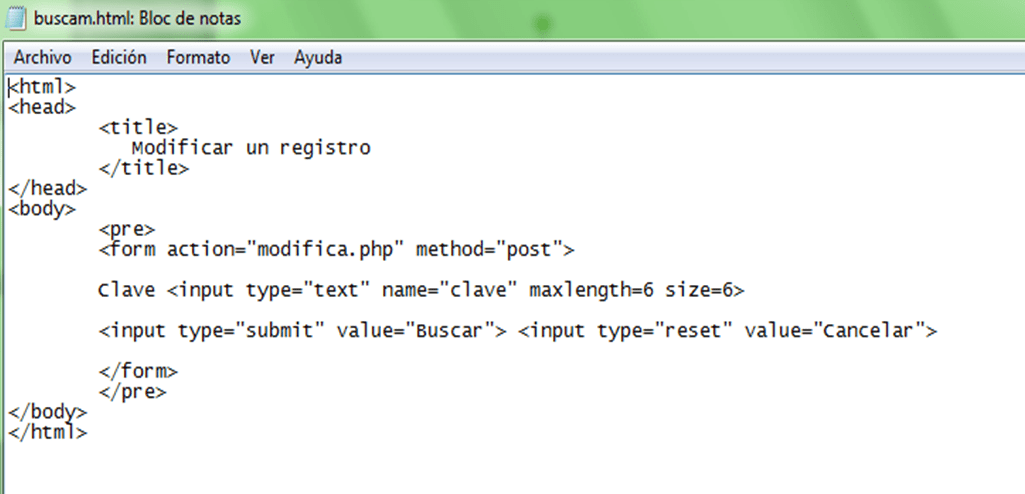
Task: Click the buscam.html window title text
Action: [137, 18]
